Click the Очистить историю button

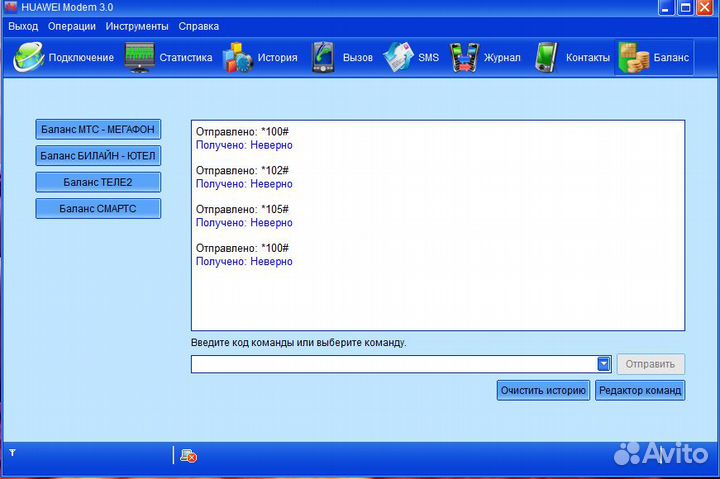coord(543,390)
